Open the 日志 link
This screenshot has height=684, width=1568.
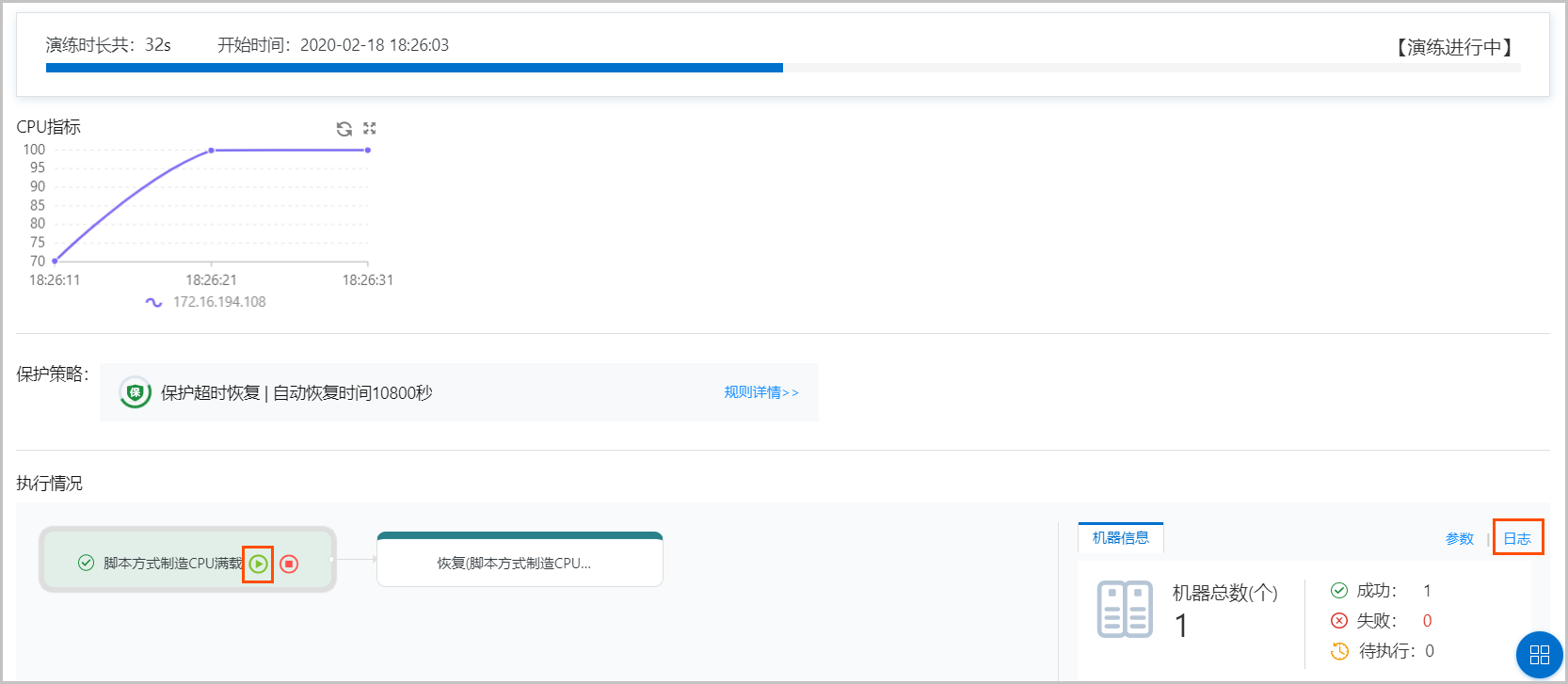(1517, 539)
